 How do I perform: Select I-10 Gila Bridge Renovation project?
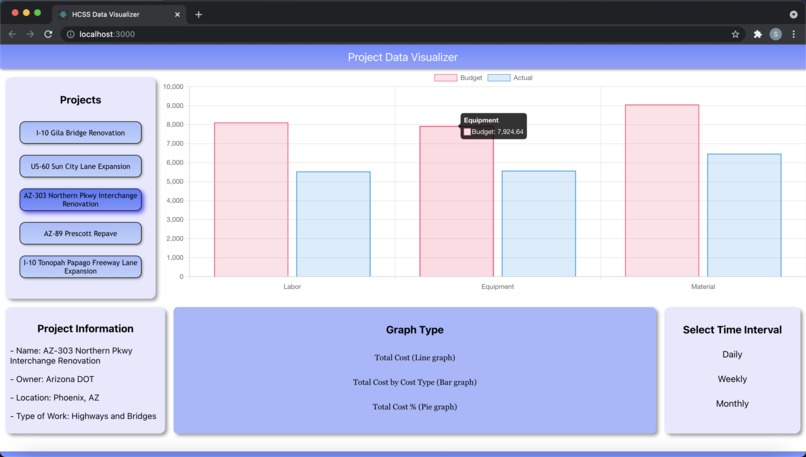pos(81,133)
